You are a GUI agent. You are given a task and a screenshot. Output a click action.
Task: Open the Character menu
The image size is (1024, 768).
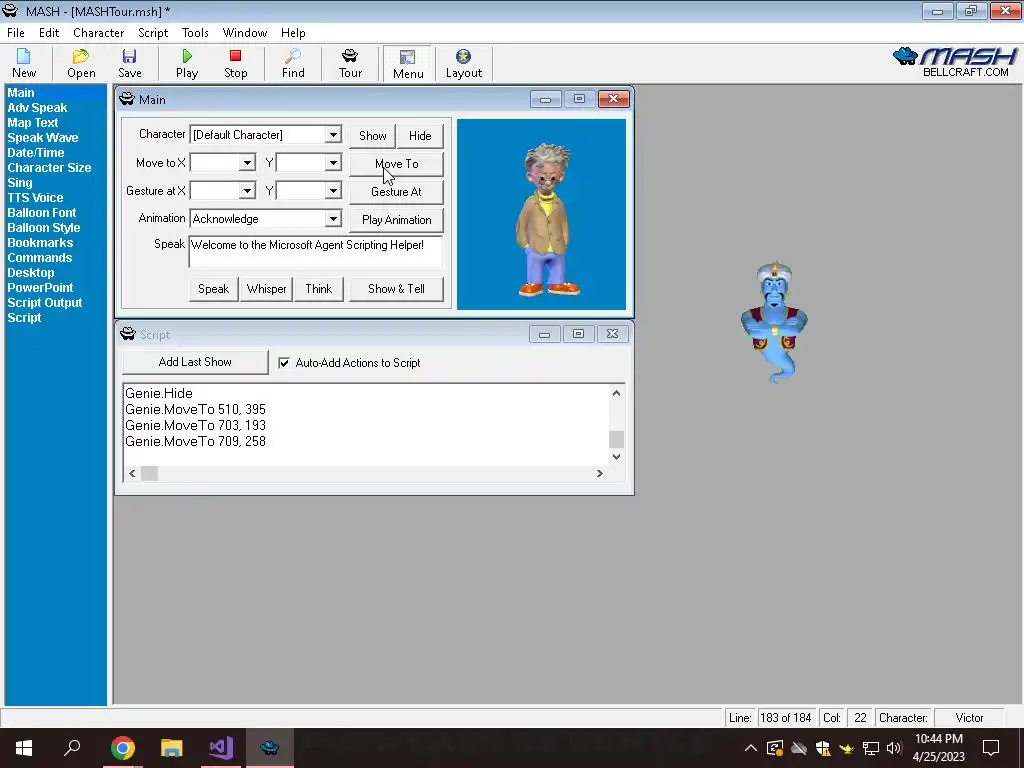[99, 33]
